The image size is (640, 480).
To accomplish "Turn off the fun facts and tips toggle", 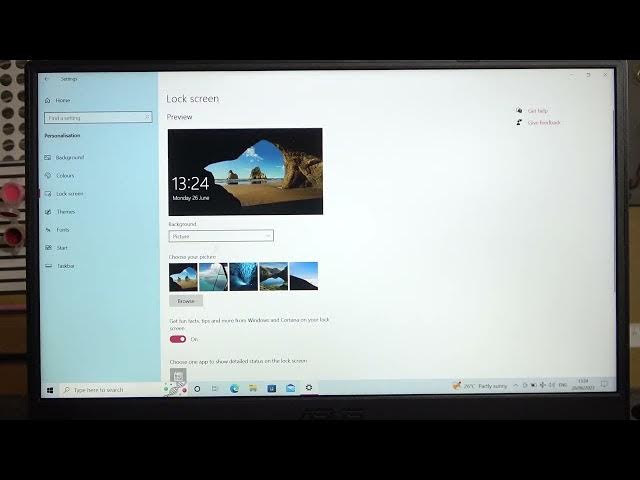I will tap(178, 339).
